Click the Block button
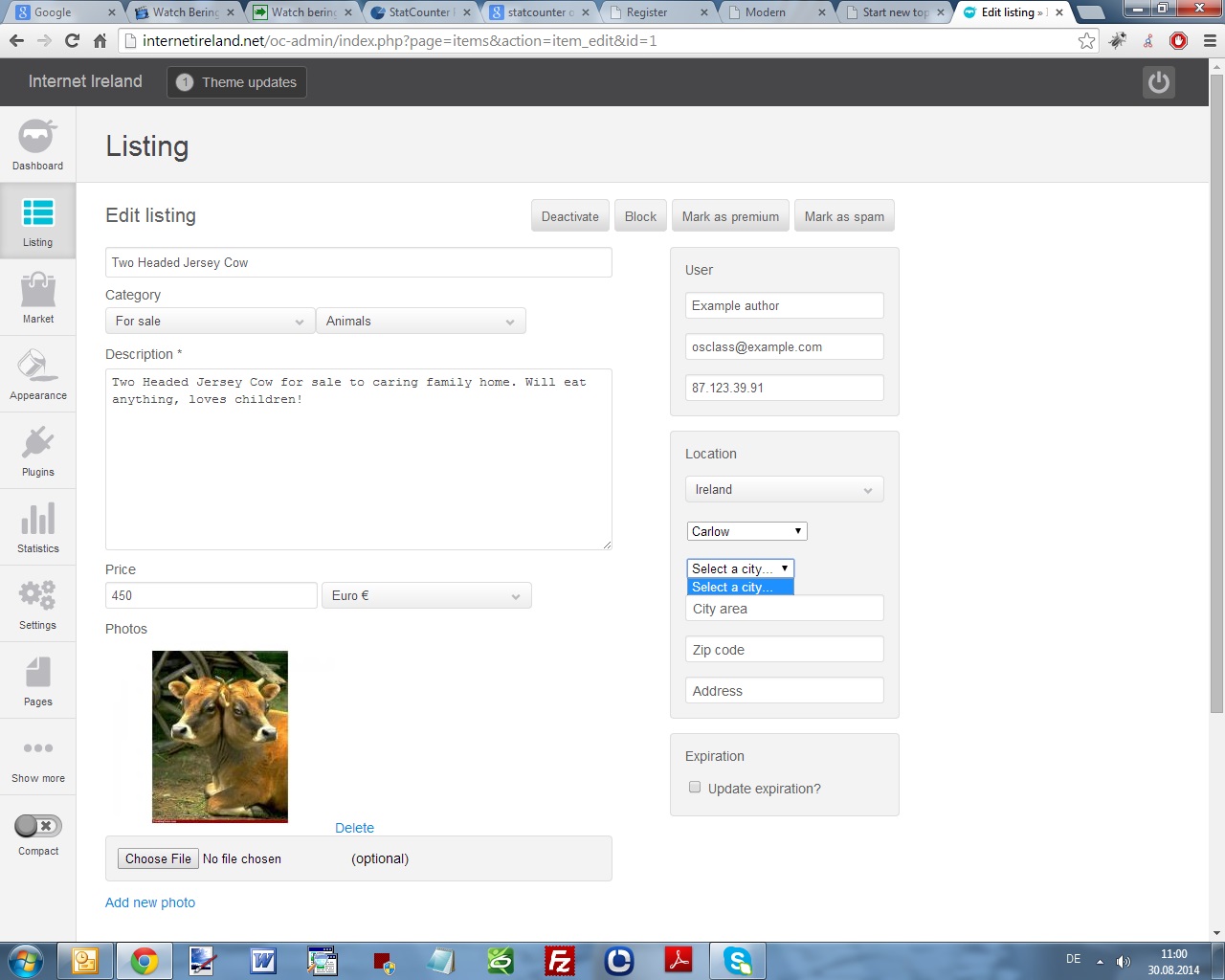 640,216
